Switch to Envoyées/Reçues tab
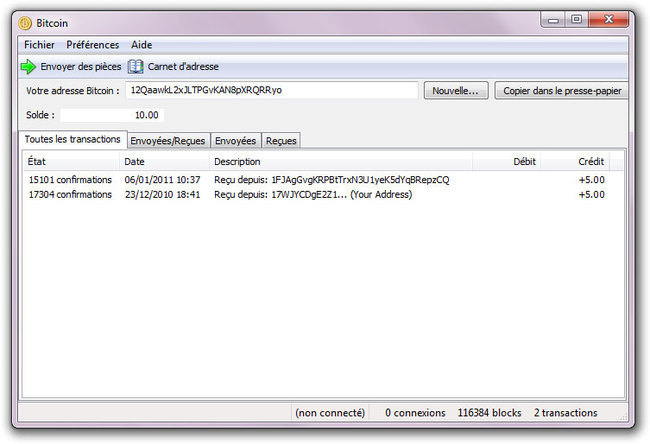This screenshot has height=444, width=650. (168, 141)
